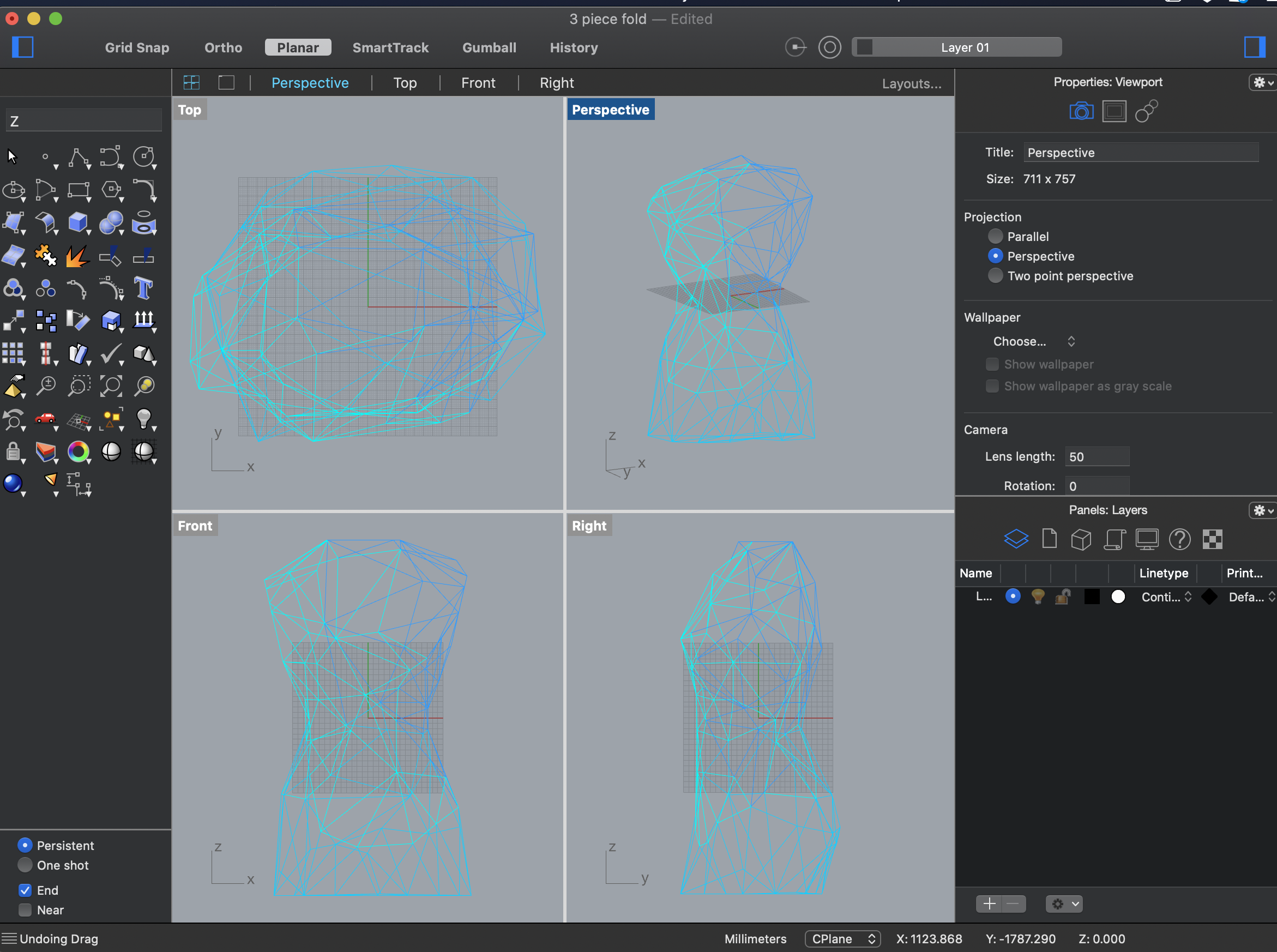
Task: Choose the Move tool icon
Action: pos(14,321)
